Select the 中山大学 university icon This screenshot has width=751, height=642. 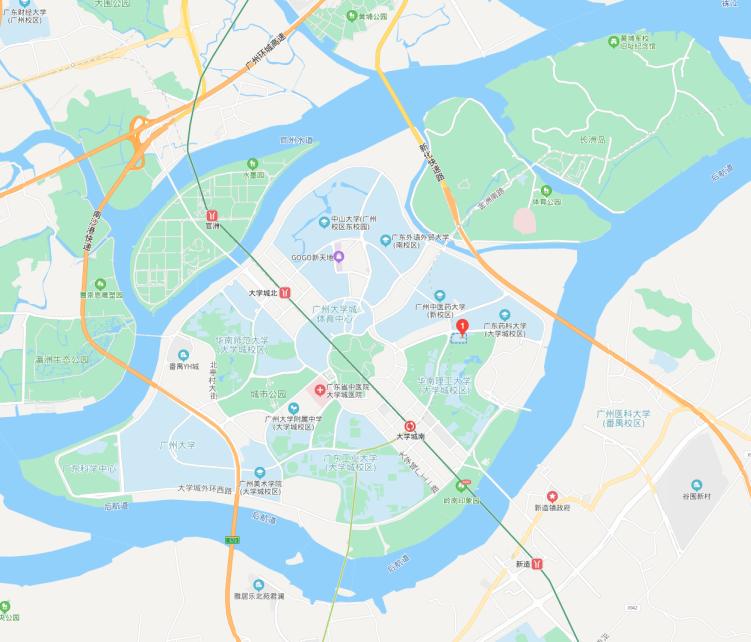point(324,222)
